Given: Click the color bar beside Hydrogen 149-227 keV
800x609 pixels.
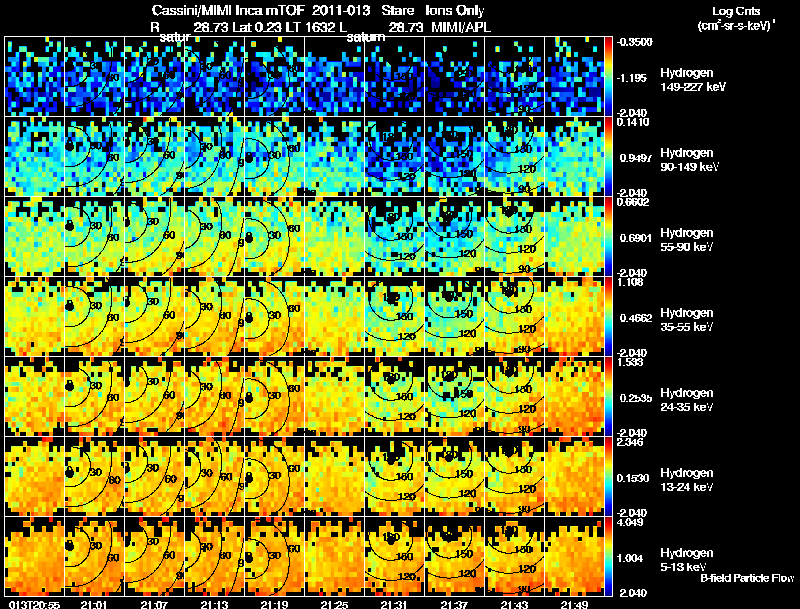Looking at the screenshot, I should click(x=608, y=77).
